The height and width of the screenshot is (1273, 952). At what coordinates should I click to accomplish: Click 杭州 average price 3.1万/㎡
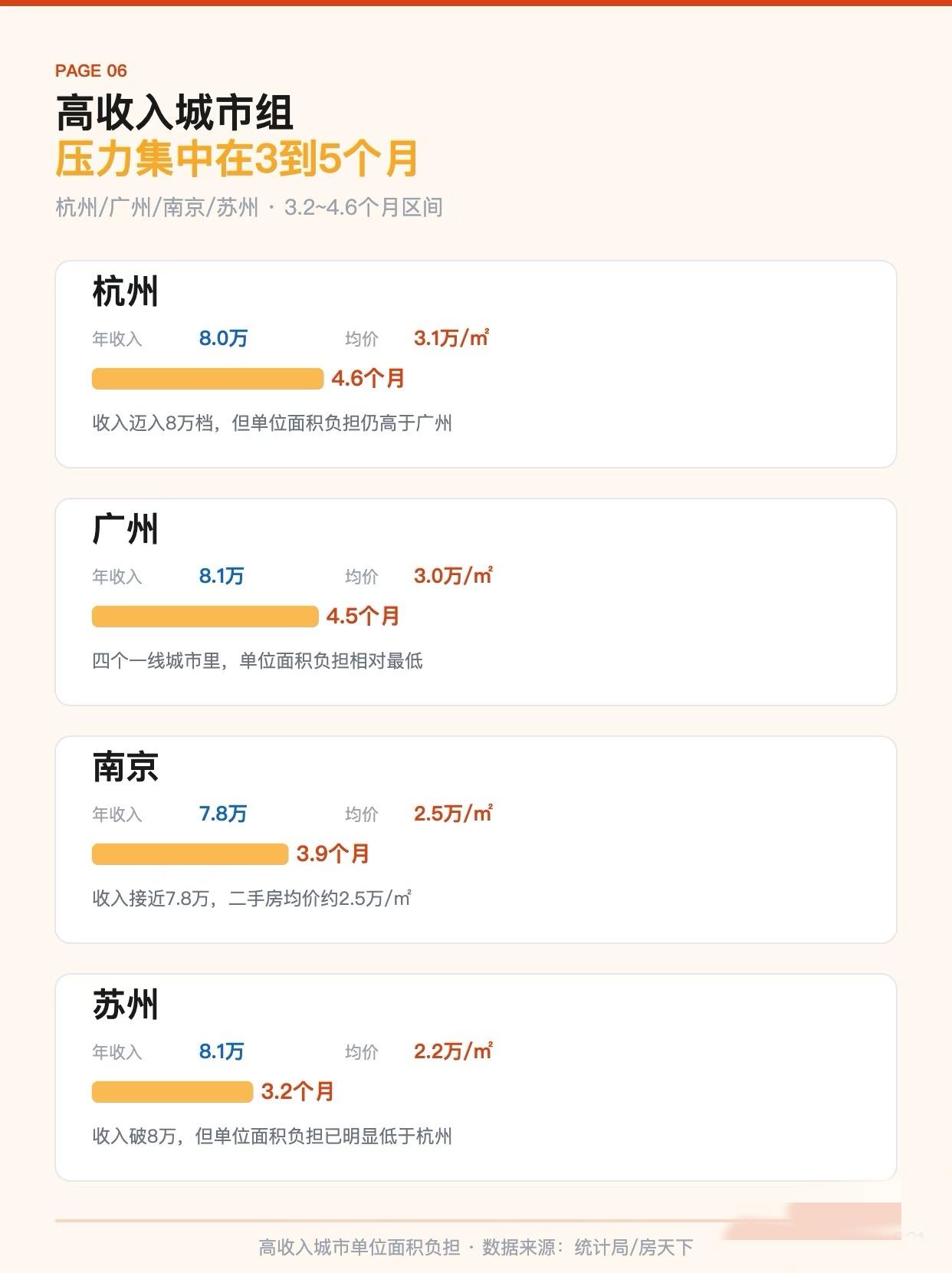451,338
